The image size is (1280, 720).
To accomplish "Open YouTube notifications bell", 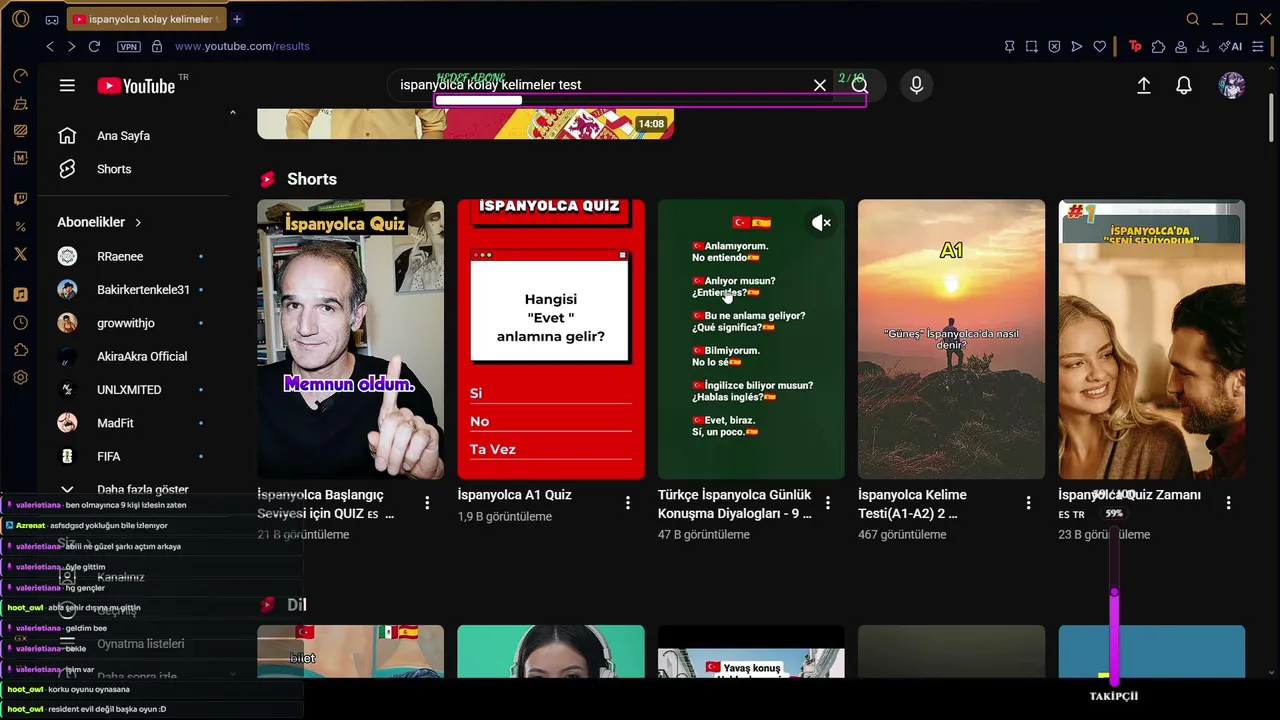I will point(1184,86).
